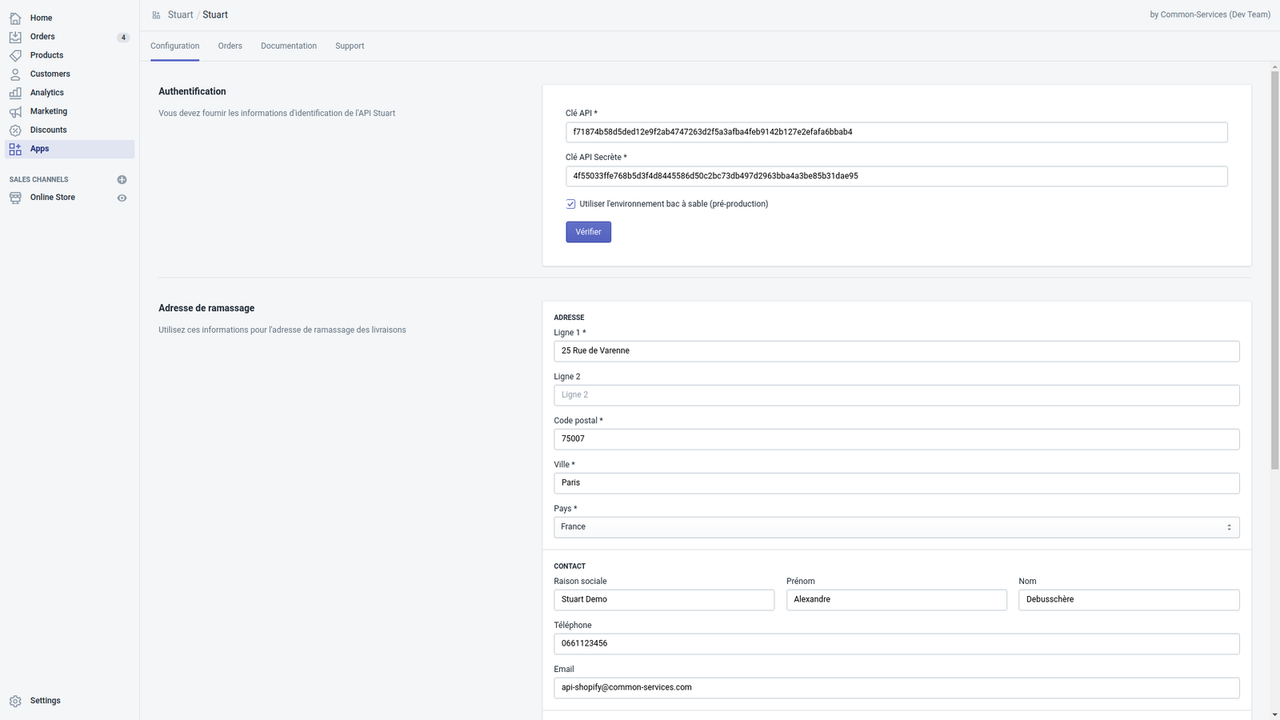Switch to the Orders tab in Stuart app

click(x=230, y=46)
